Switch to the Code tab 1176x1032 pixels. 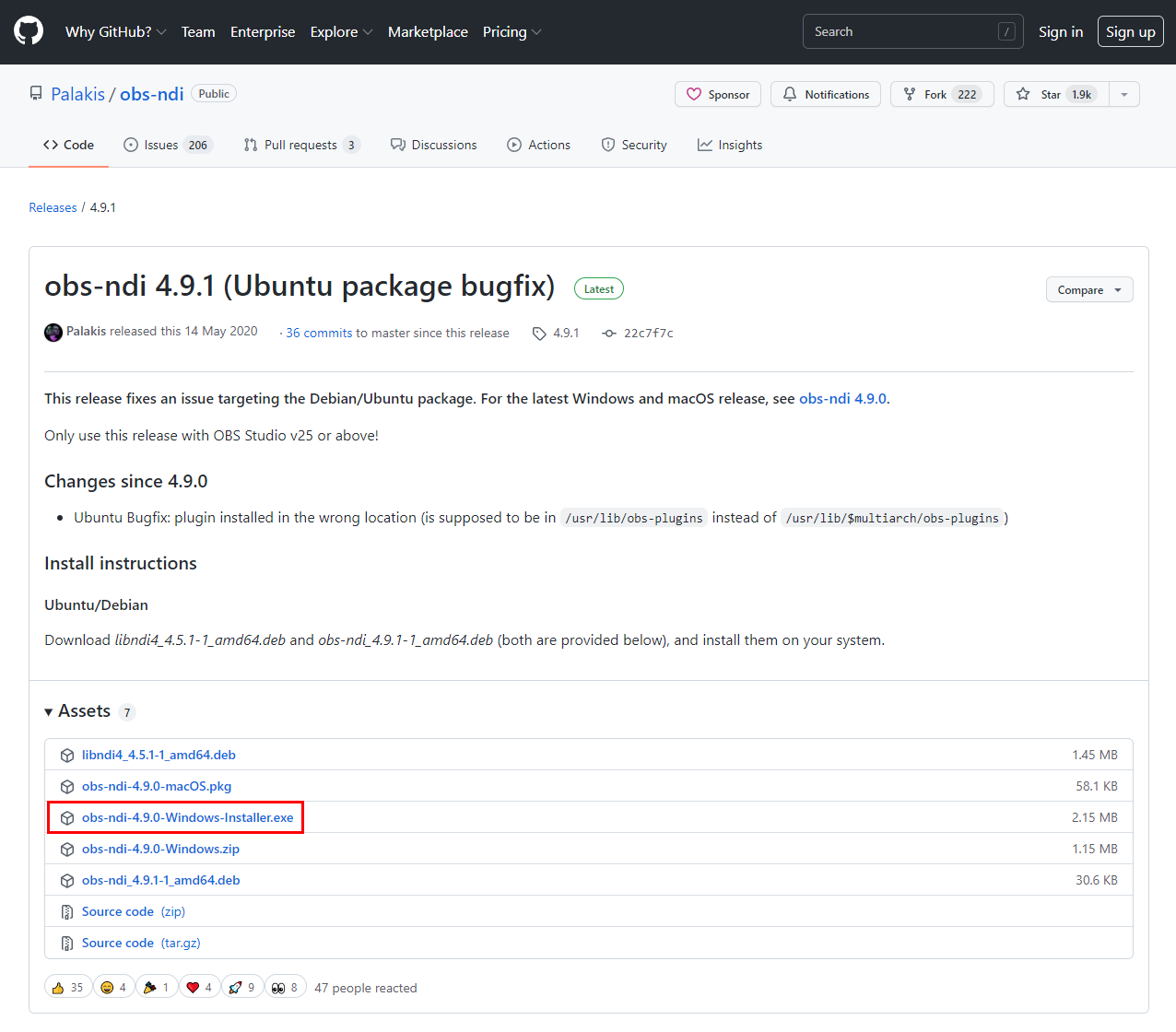coord(68,145)
